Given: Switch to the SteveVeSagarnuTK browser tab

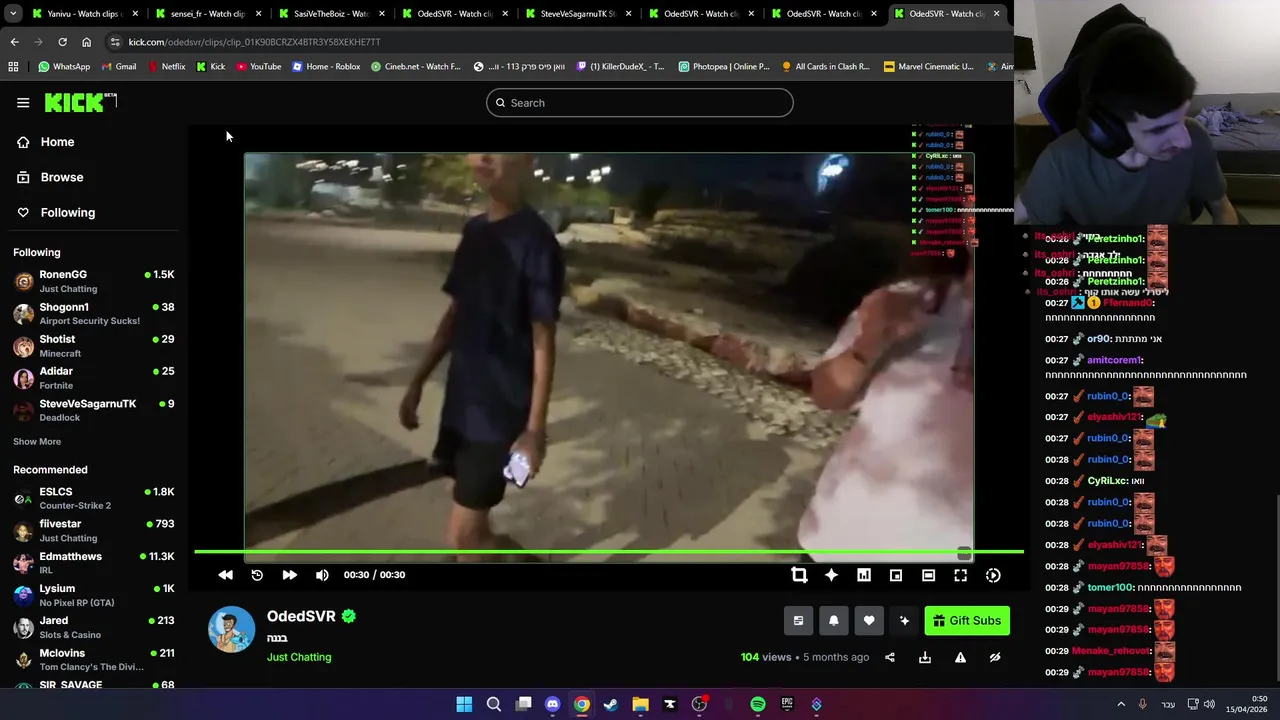Looking at the screenshot, I should point(576,13).
